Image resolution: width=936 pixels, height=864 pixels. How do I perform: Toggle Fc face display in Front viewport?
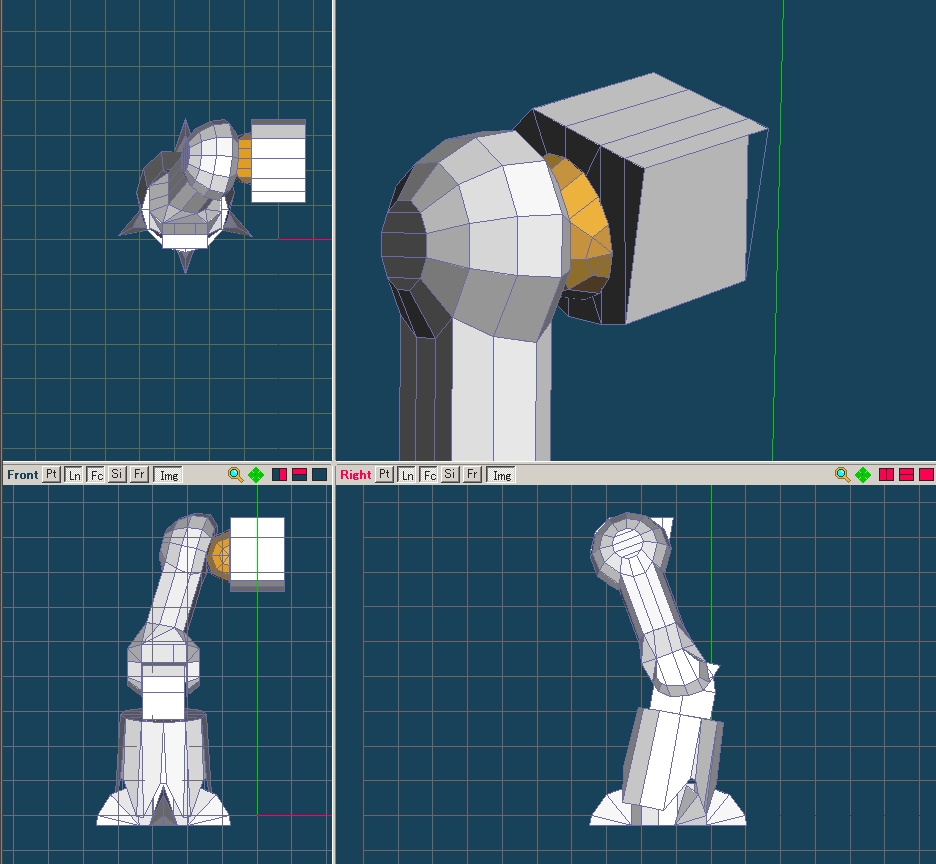coord(96,475)
